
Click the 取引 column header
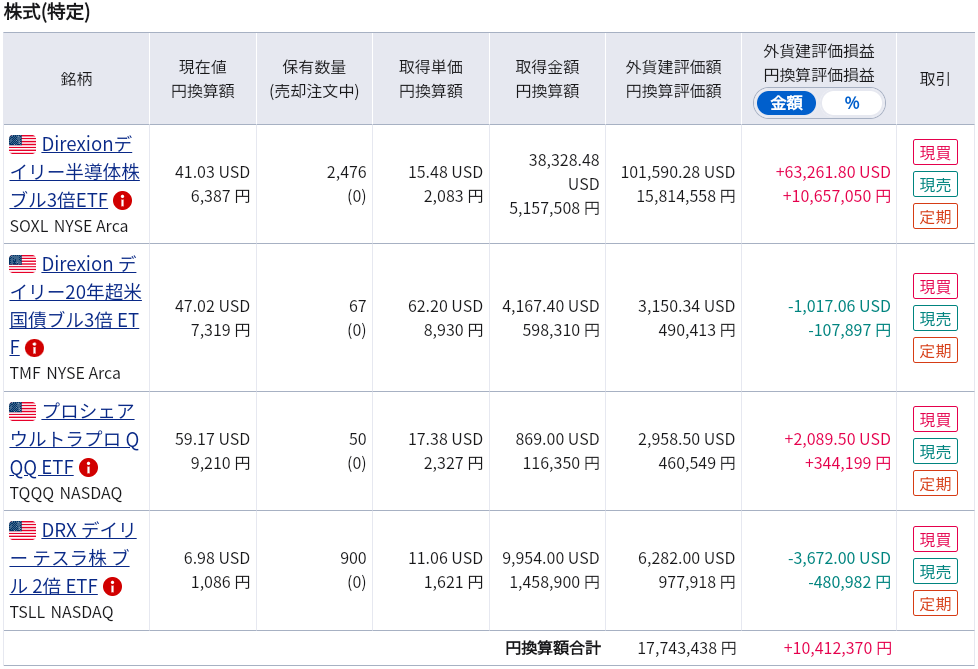click(x=935, y=79)
